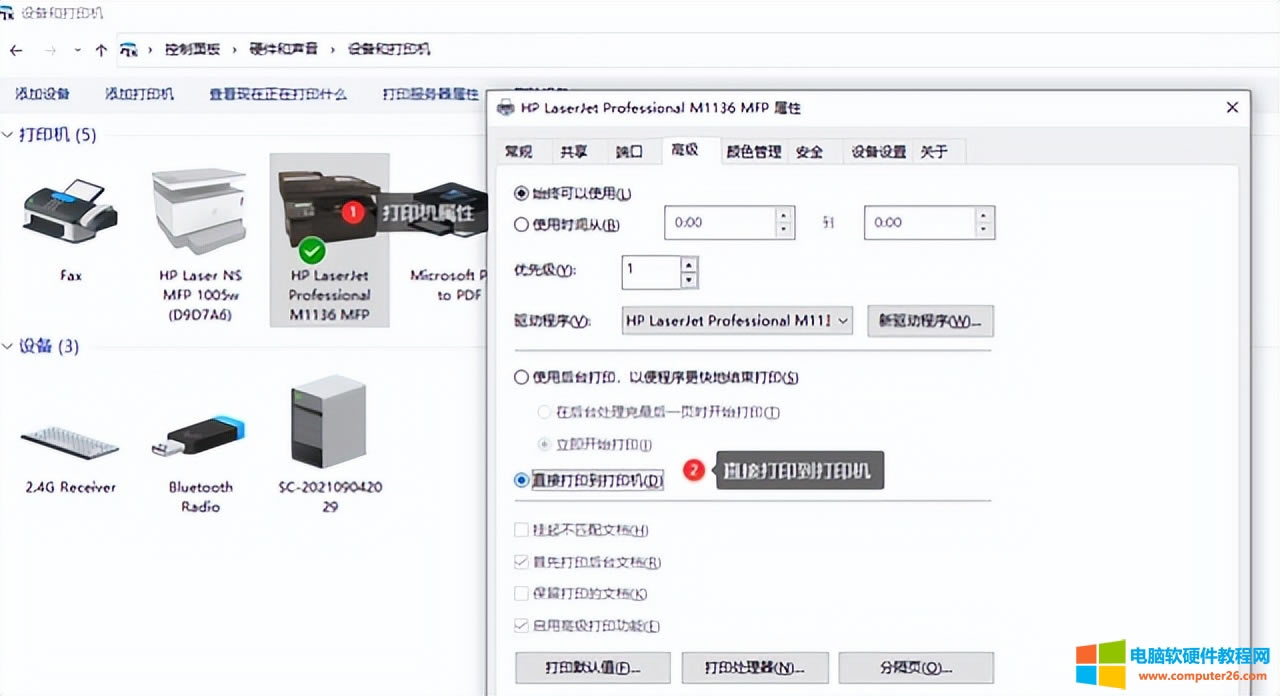This screenshot has height=696, width=1280.
Task: Select the Fax printer icon
Action: coord(70,212)
